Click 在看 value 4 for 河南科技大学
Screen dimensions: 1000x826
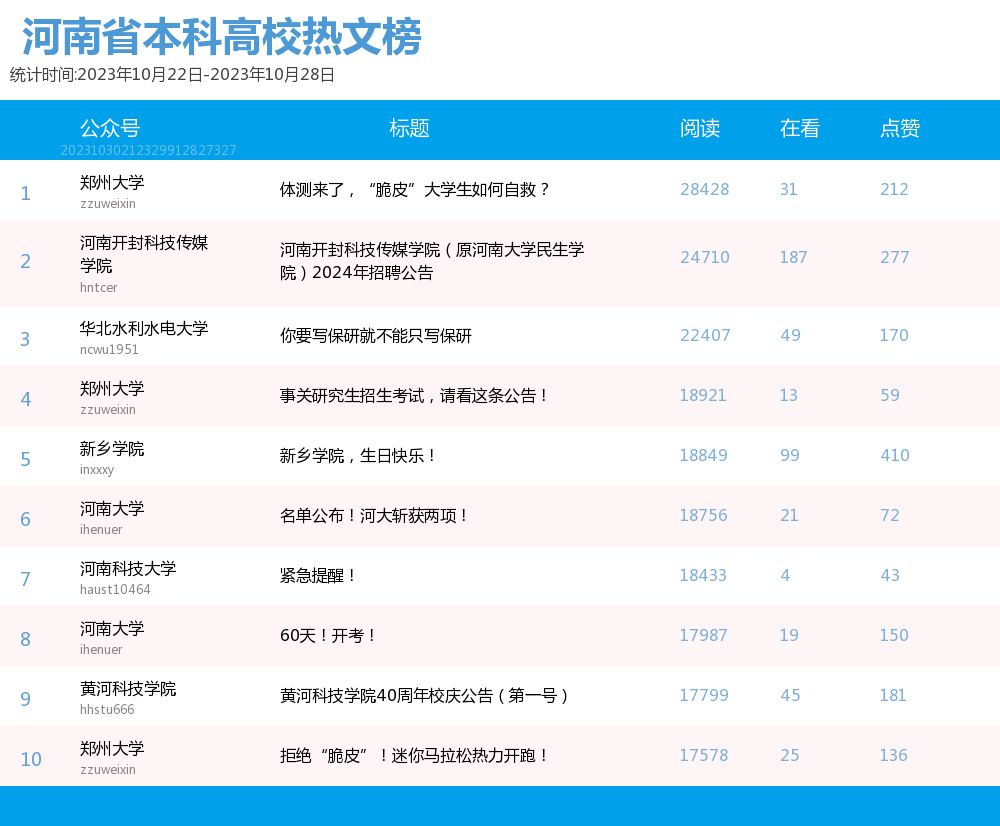pyautogui.click(x=785, y=575)
